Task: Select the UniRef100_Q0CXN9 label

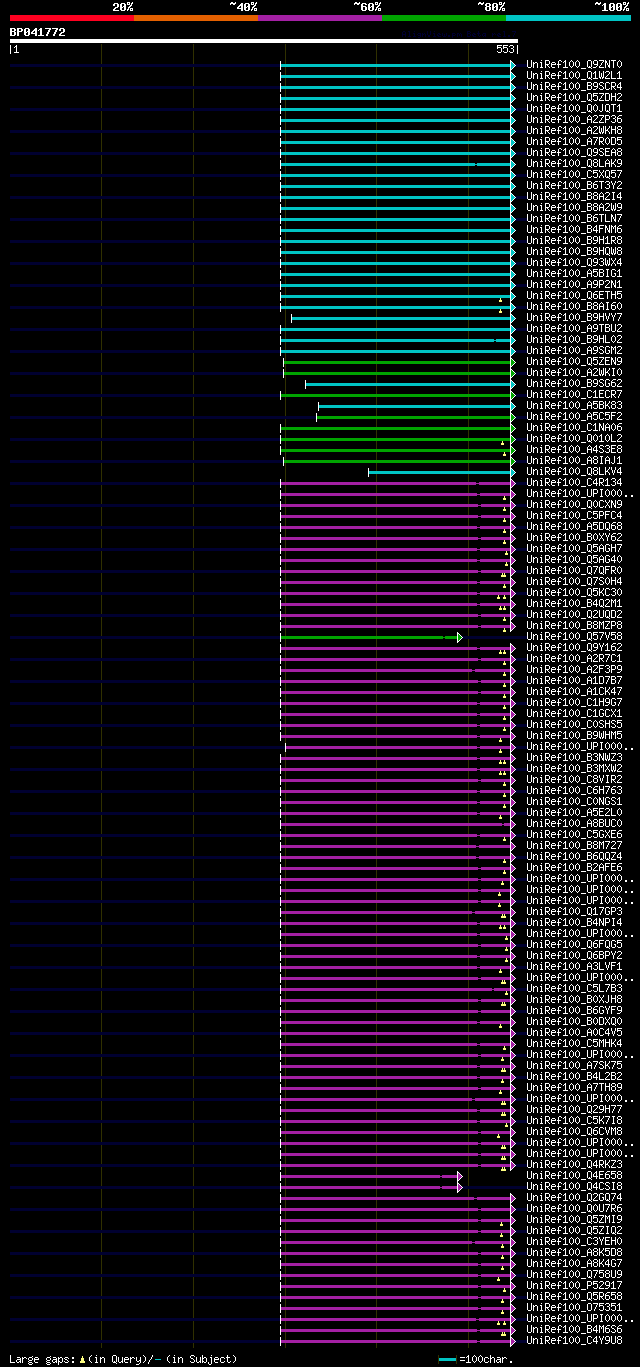Action: click(574, 505)
